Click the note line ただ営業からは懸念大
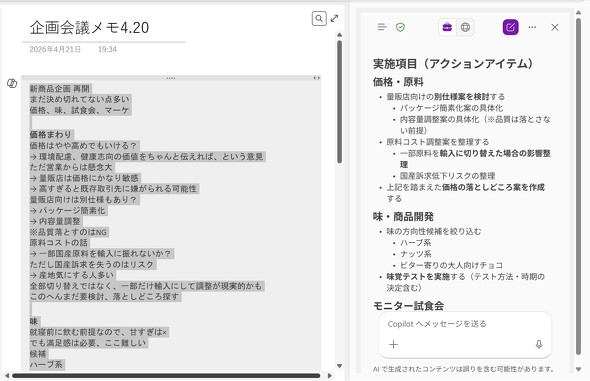This screenshot has height=381, width=590. (x=71, y=167)
